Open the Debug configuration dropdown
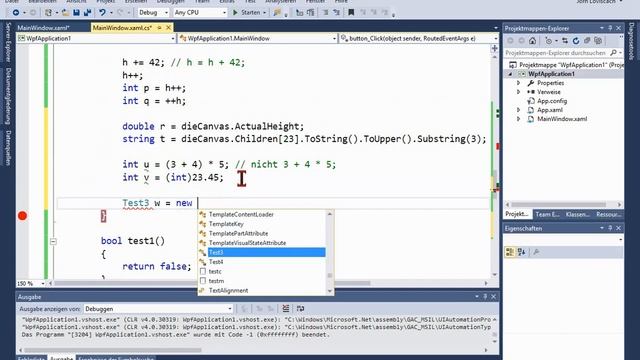The image size is (640, 360). (153, 13)
